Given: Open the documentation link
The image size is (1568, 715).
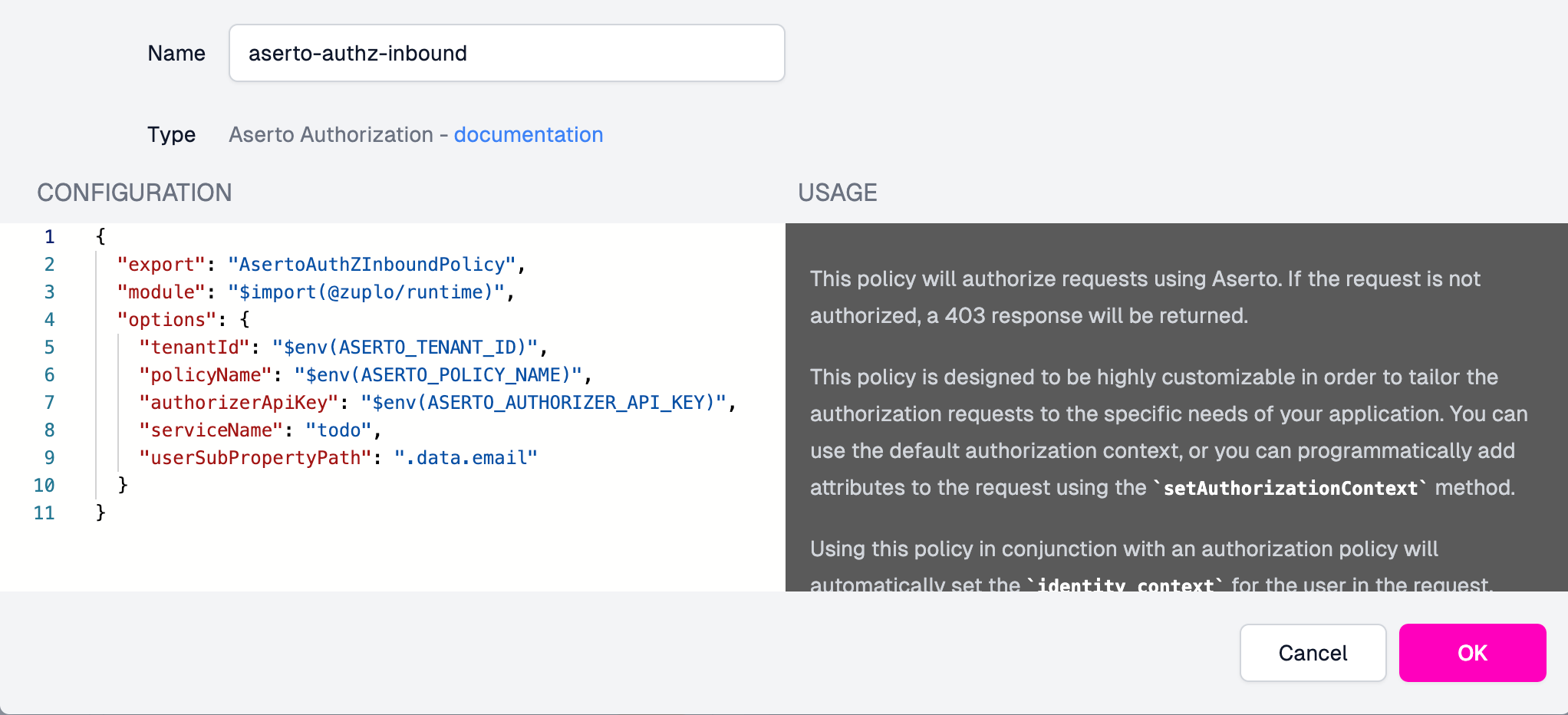Looking at the screenshot, I should click(529, 135).
